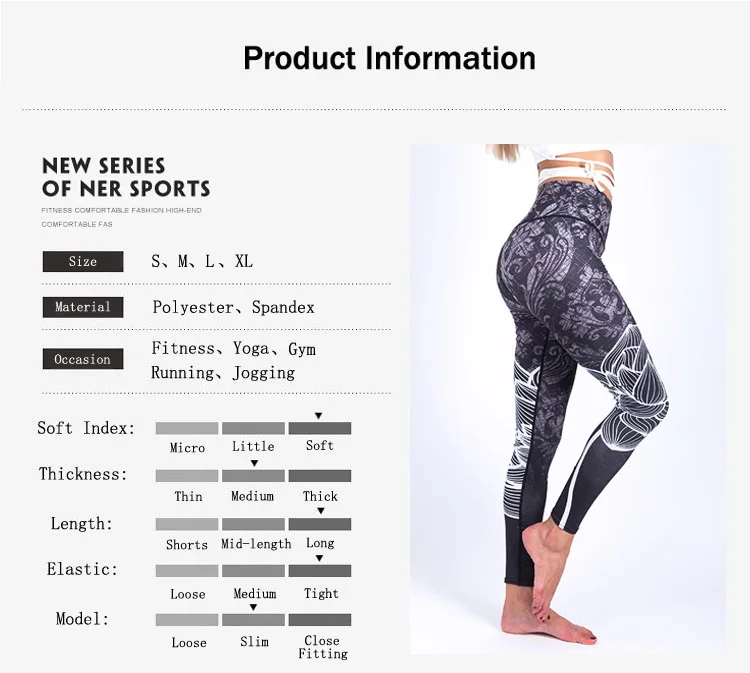The width and height of the screenshot is (750, 673).
Task: Click the NEW SERIES OF NER SPORTS title
Action: pos(126,177)
